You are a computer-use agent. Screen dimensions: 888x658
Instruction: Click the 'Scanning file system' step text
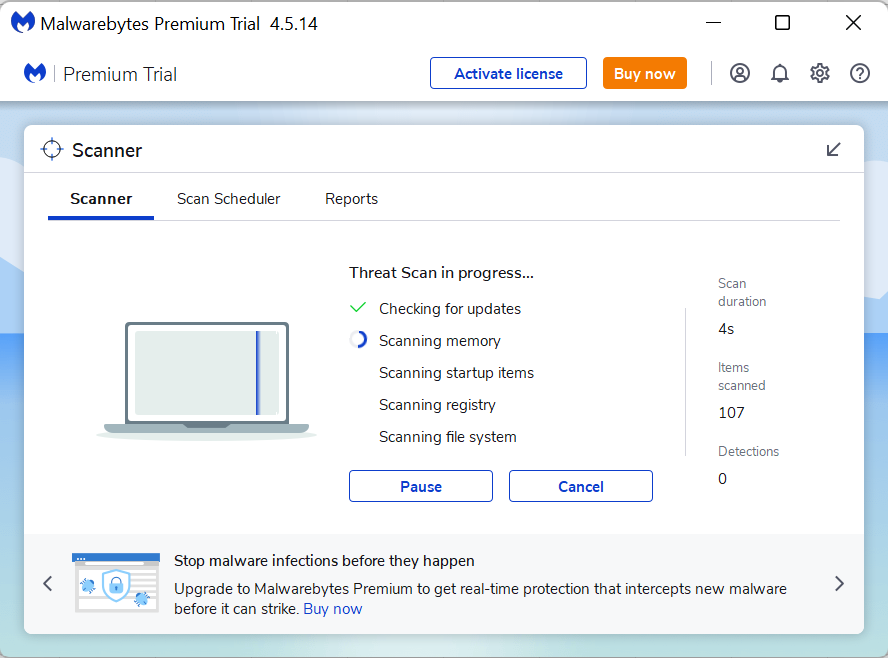point(447,437)
